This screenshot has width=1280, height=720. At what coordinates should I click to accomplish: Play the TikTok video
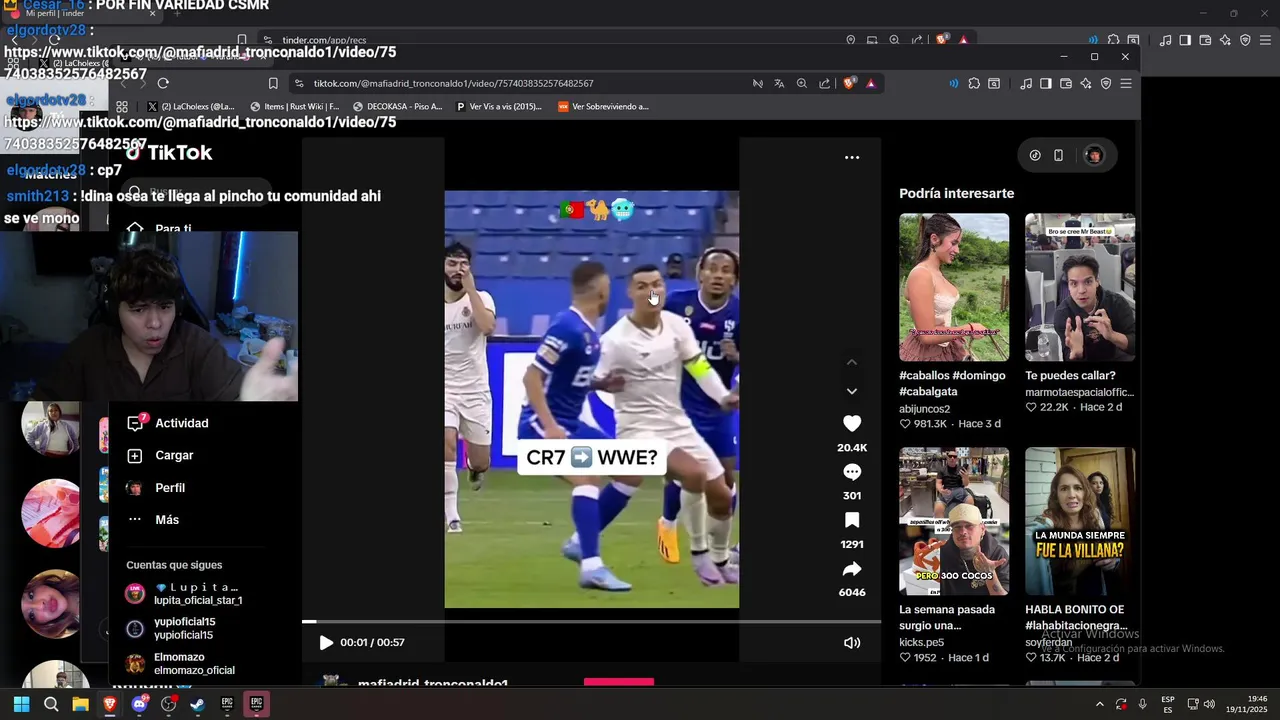[x=325, y=643]
